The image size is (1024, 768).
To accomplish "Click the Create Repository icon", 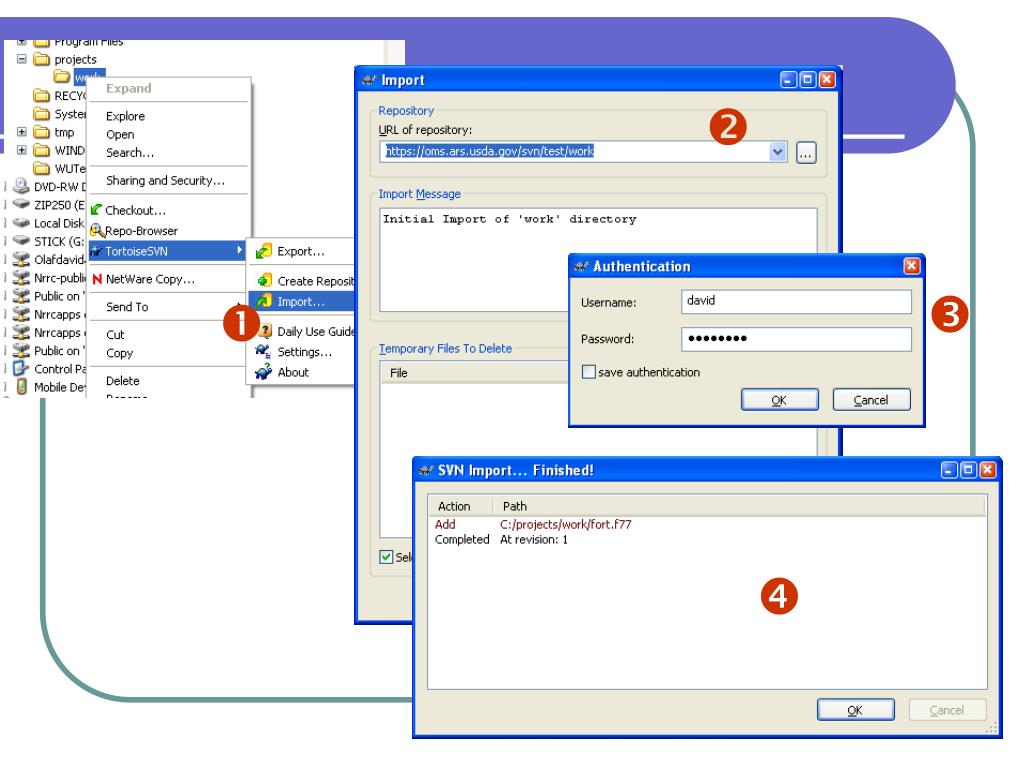I will click(264, 280).
